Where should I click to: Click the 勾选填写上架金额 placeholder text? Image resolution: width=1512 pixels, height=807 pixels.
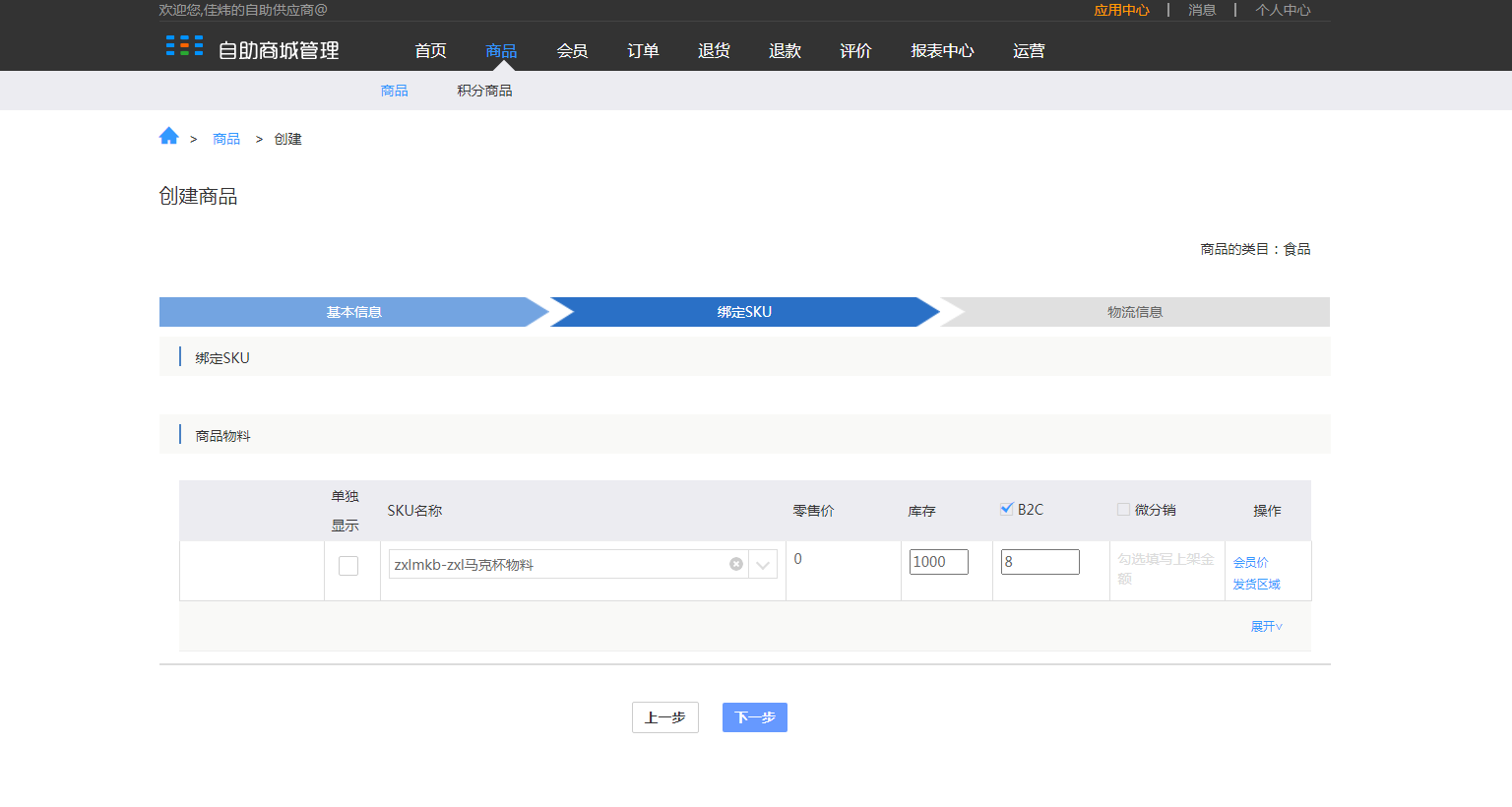[x=1166, y=569]
